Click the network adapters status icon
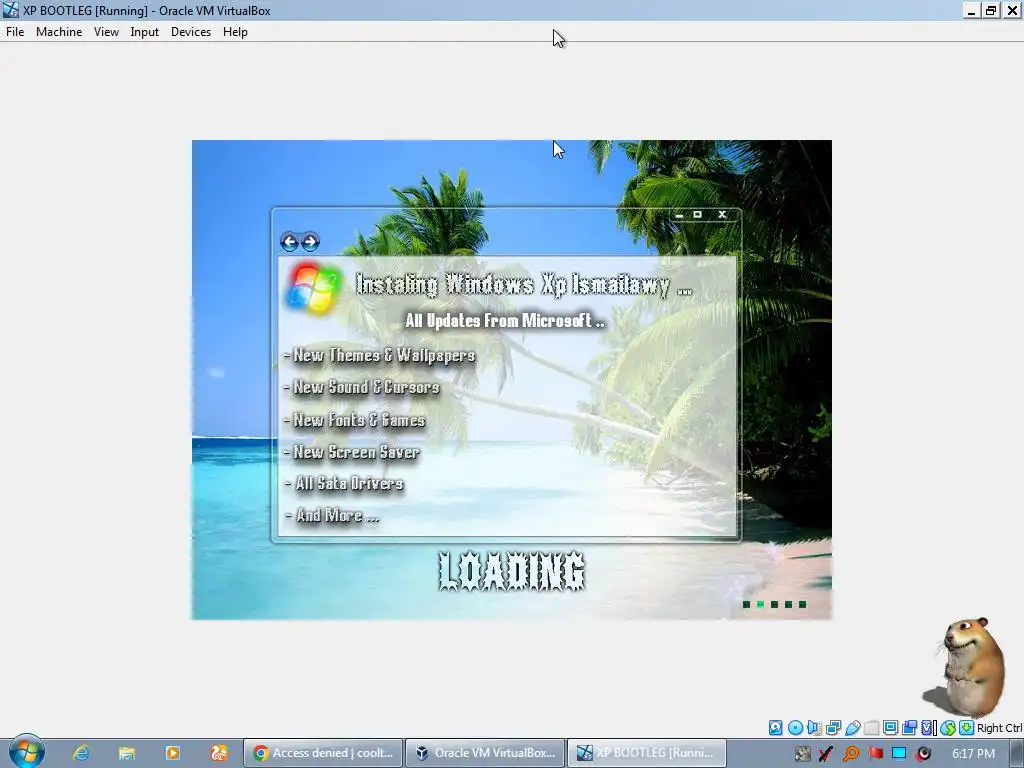The height and width of the screenshot is (768, 1024). (x=833, y=728)
